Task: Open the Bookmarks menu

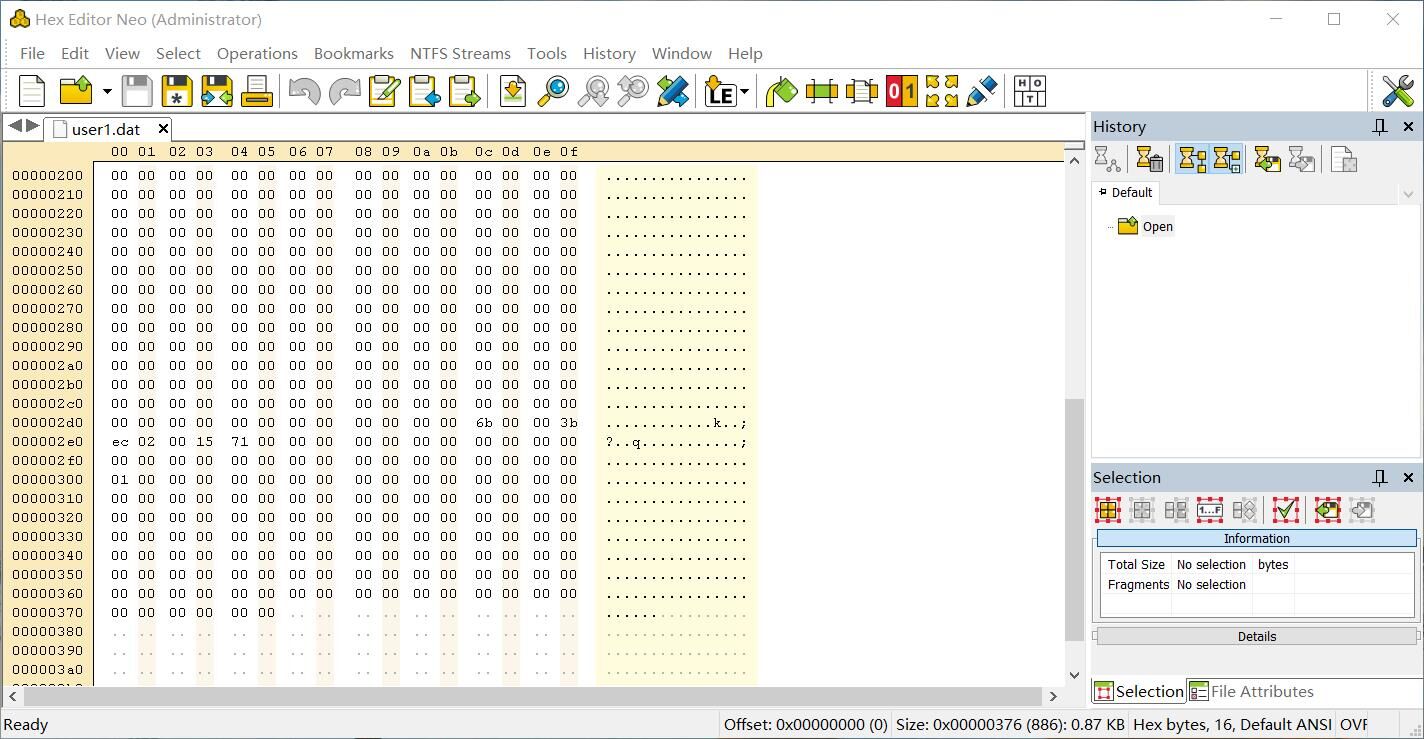Action: (354, 53)
